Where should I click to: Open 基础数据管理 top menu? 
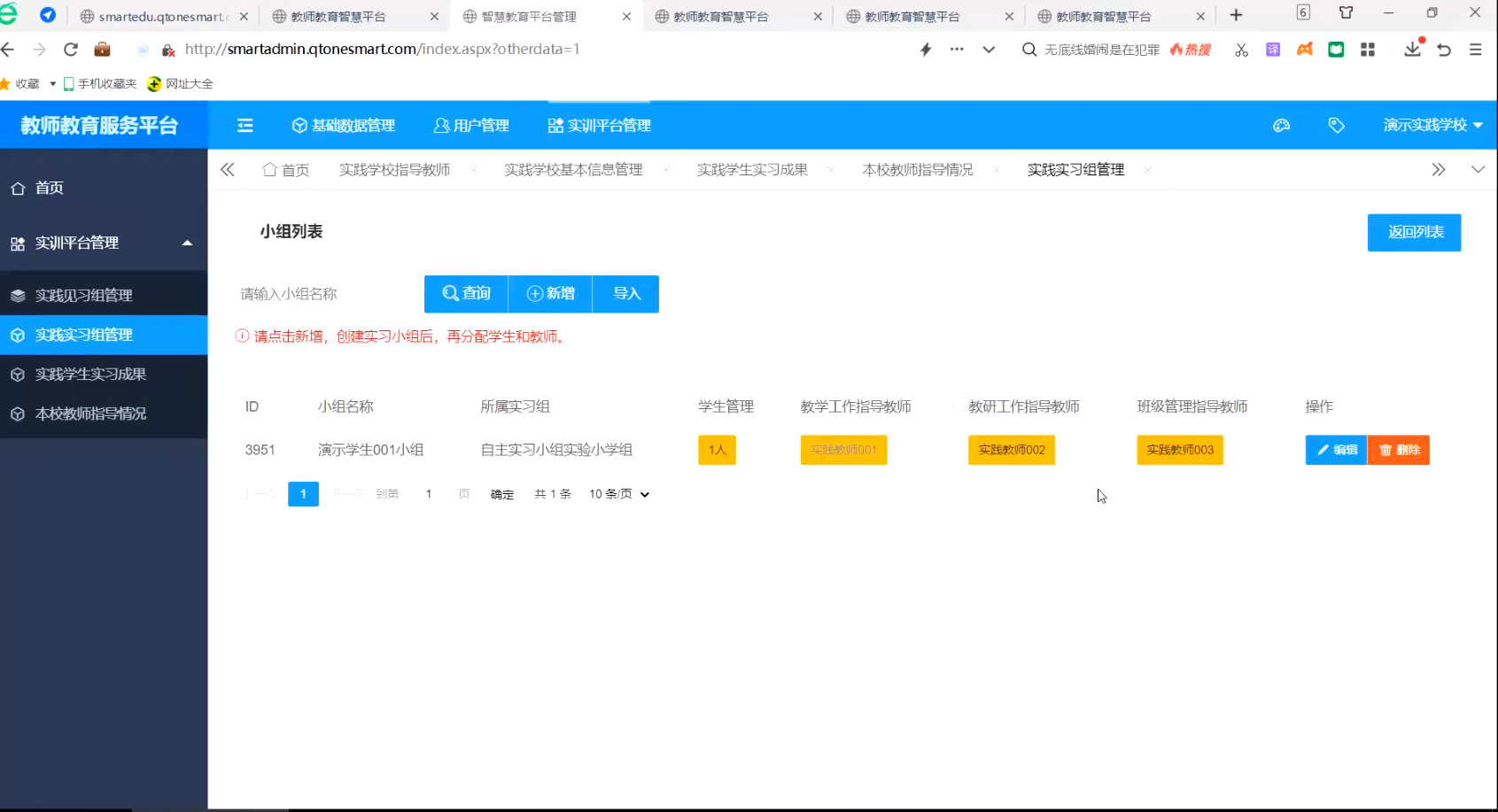point(344,126)
